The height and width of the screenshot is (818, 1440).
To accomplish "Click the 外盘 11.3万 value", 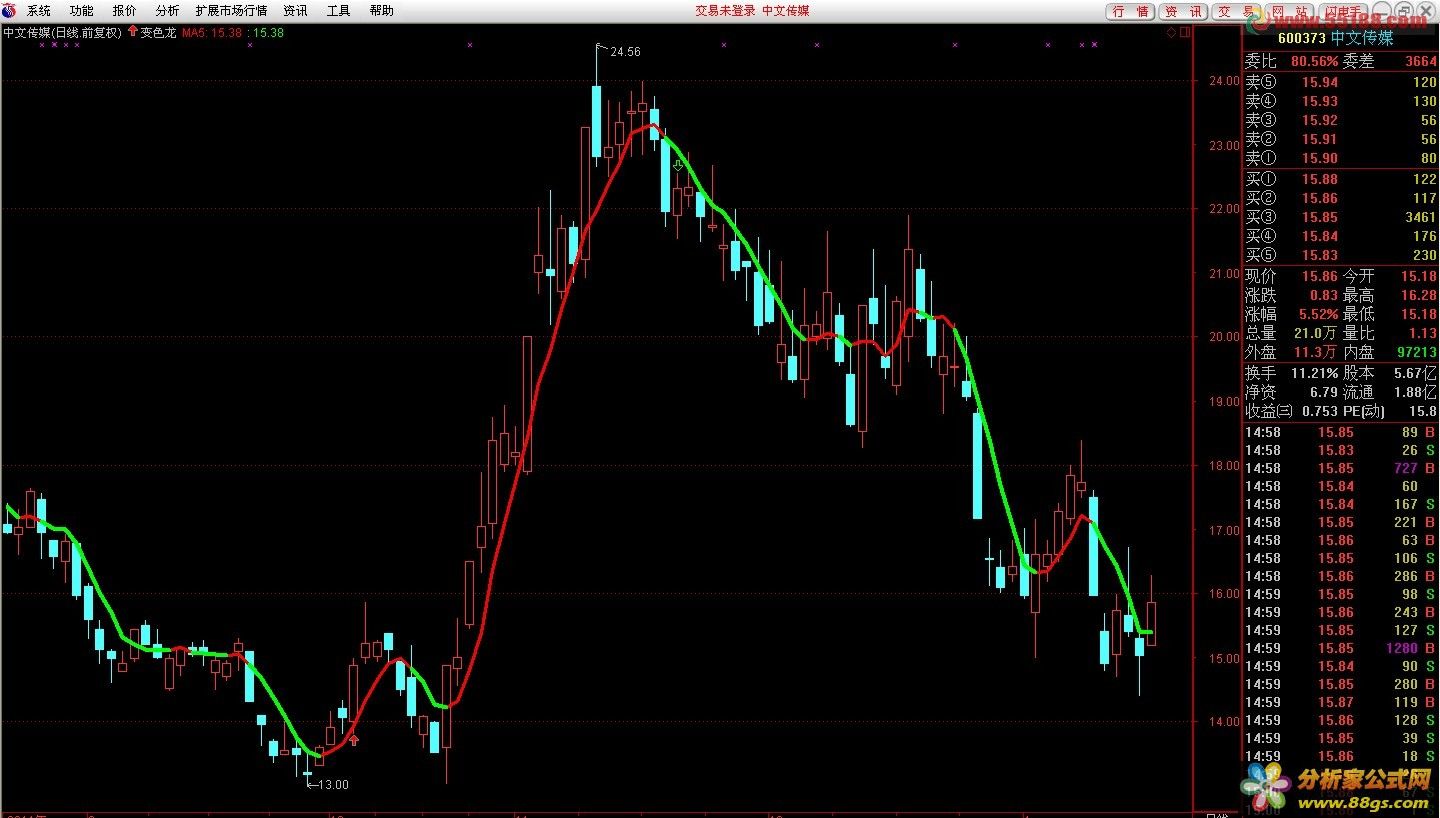I will [1316, 352].
